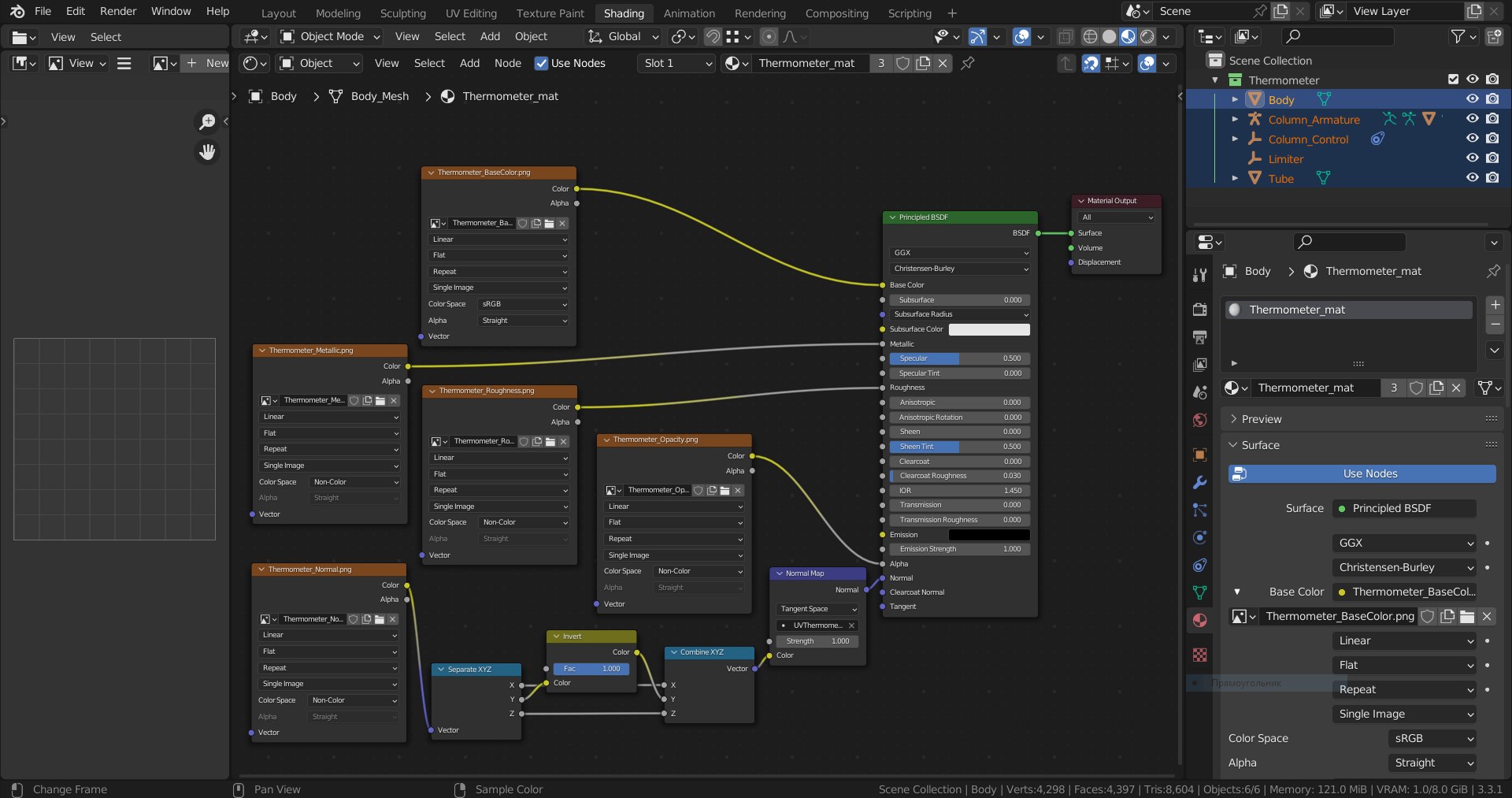Open the Material properties tab icon

[x=1199, y=620]
